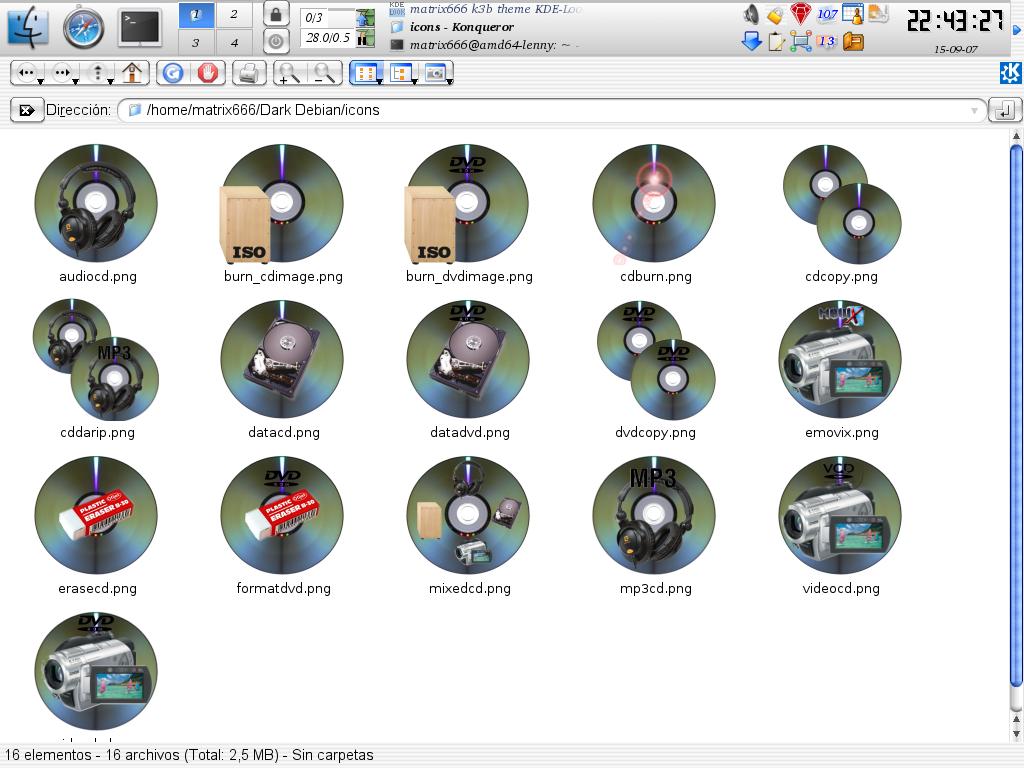Open the gold padlock tray icon

(x=775, y=14)
